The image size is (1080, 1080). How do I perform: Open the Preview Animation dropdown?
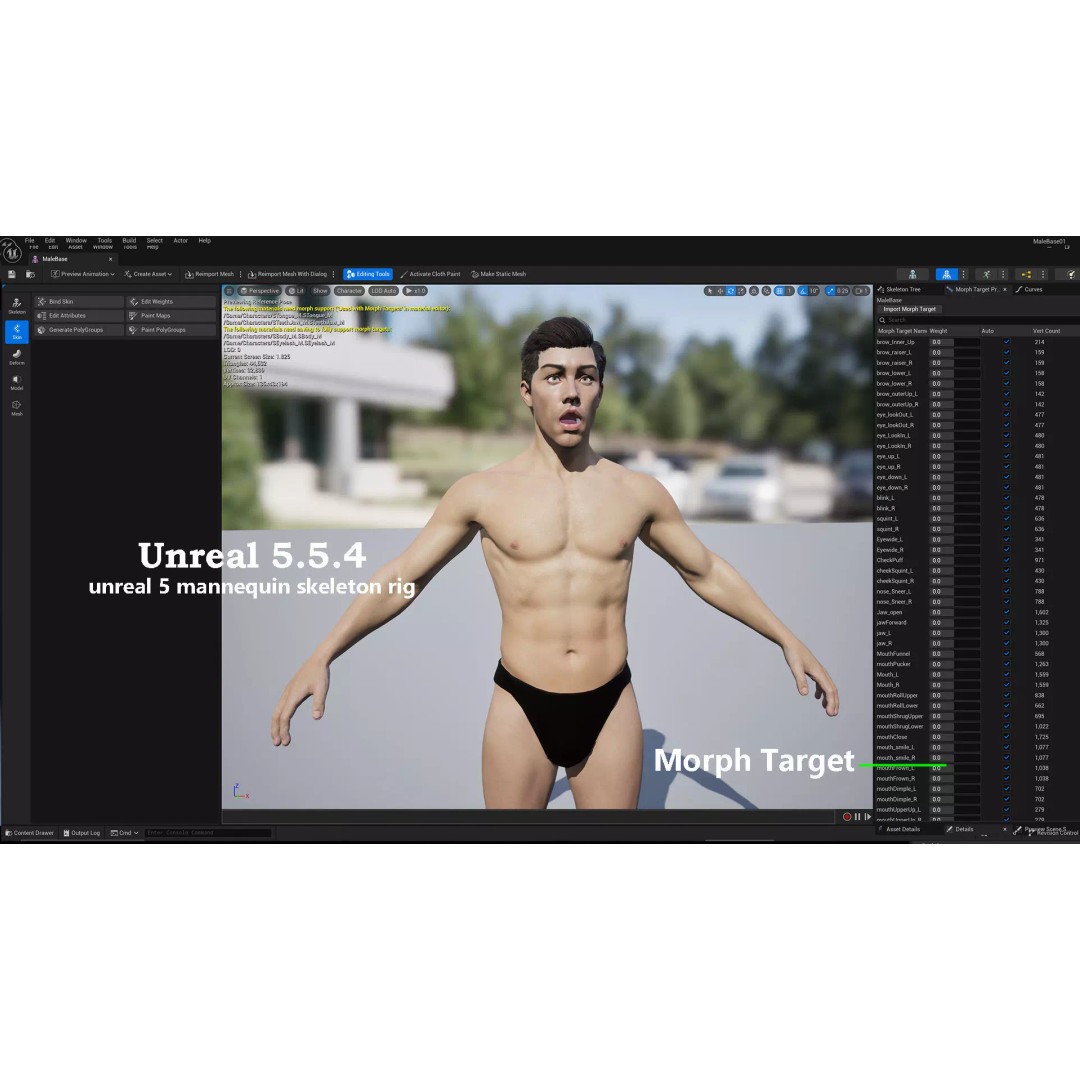(83, 274)
